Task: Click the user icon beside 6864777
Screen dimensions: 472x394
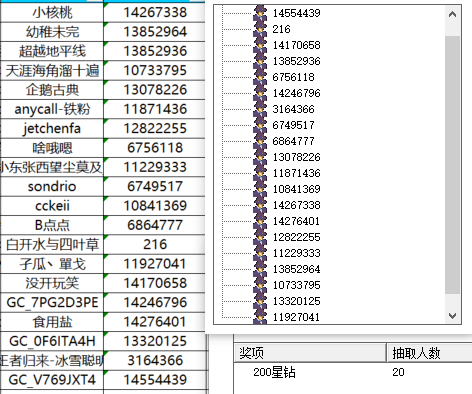Action: pyautogui.click(x=260, y=141)
